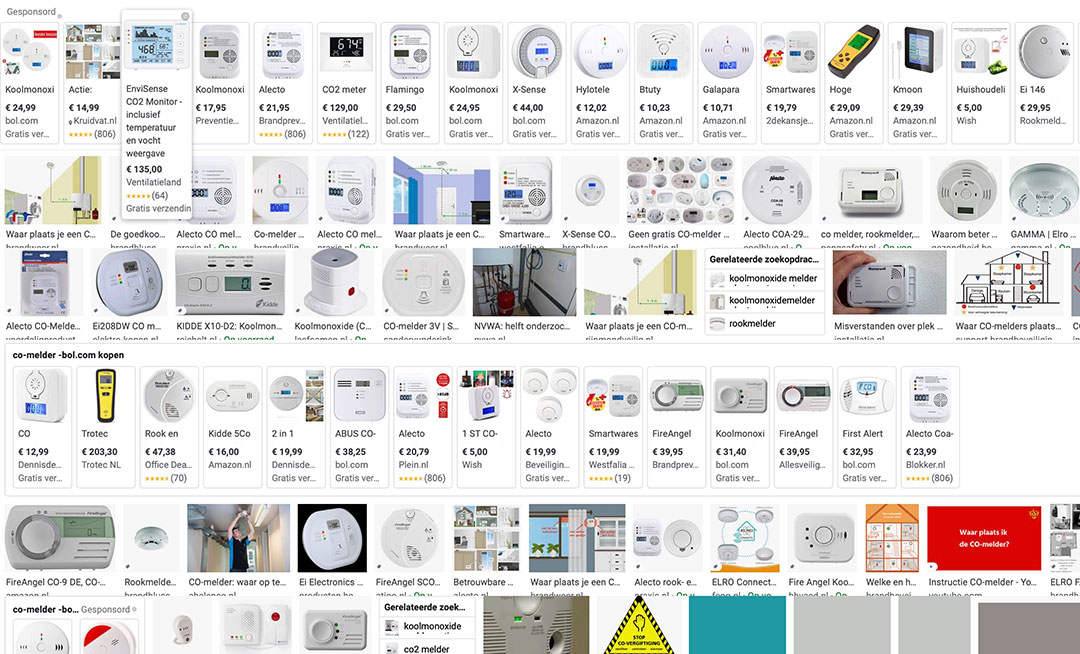Open the ABUS CO- detector for €38,25
Viewport: 1080px width, 654px height.
click(359, 427)
